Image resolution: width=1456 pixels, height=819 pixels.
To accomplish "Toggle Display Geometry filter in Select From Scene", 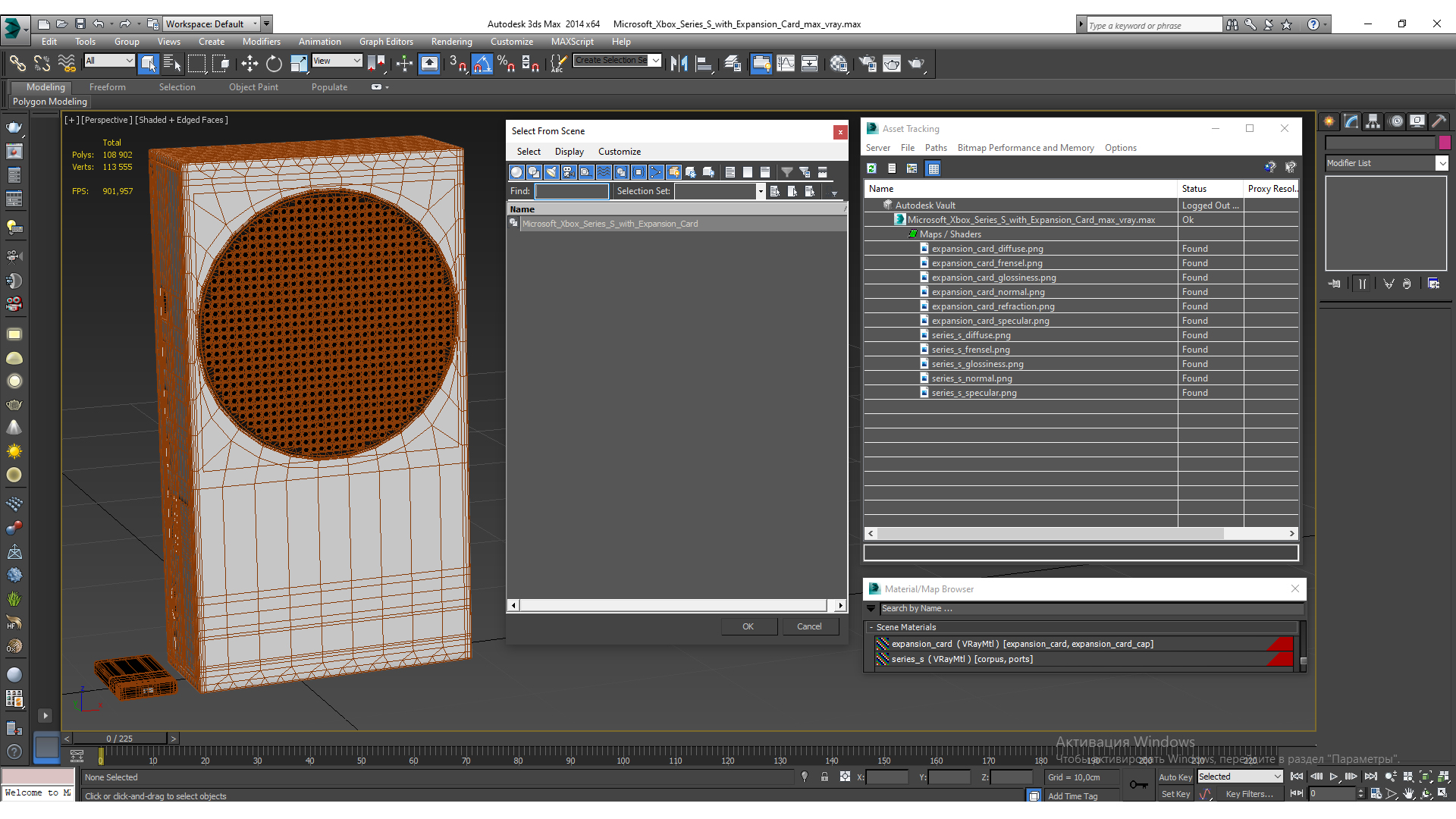I will 516,172.
